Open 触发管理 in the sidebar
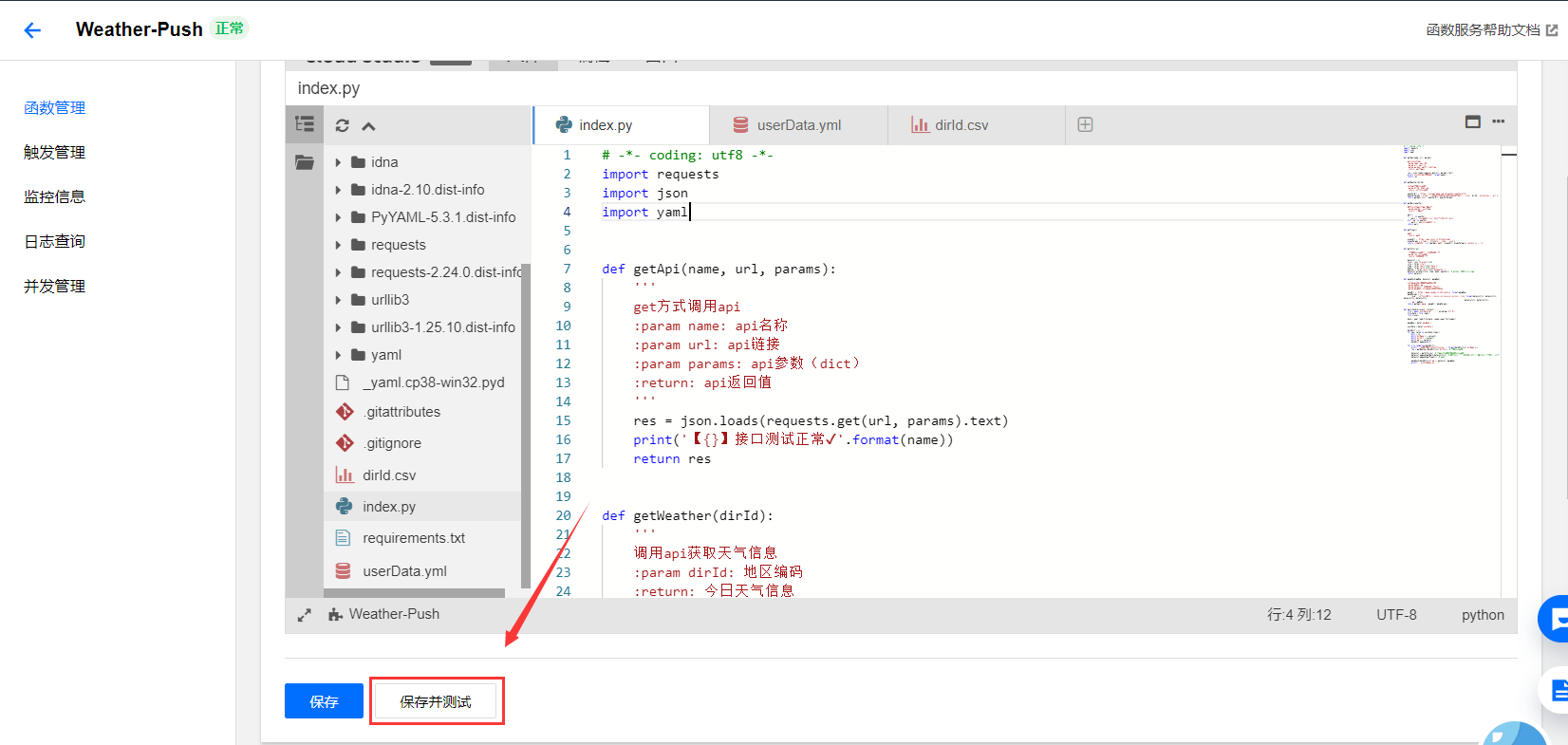1568x745 pixels. point(55,153)
